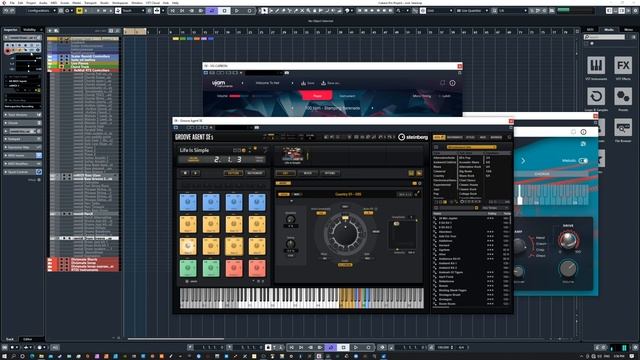The width and height of the screenshot is (640, 360).
Task: Click Drive knob in blue plugin window
Action: click(x=568, y=240)
